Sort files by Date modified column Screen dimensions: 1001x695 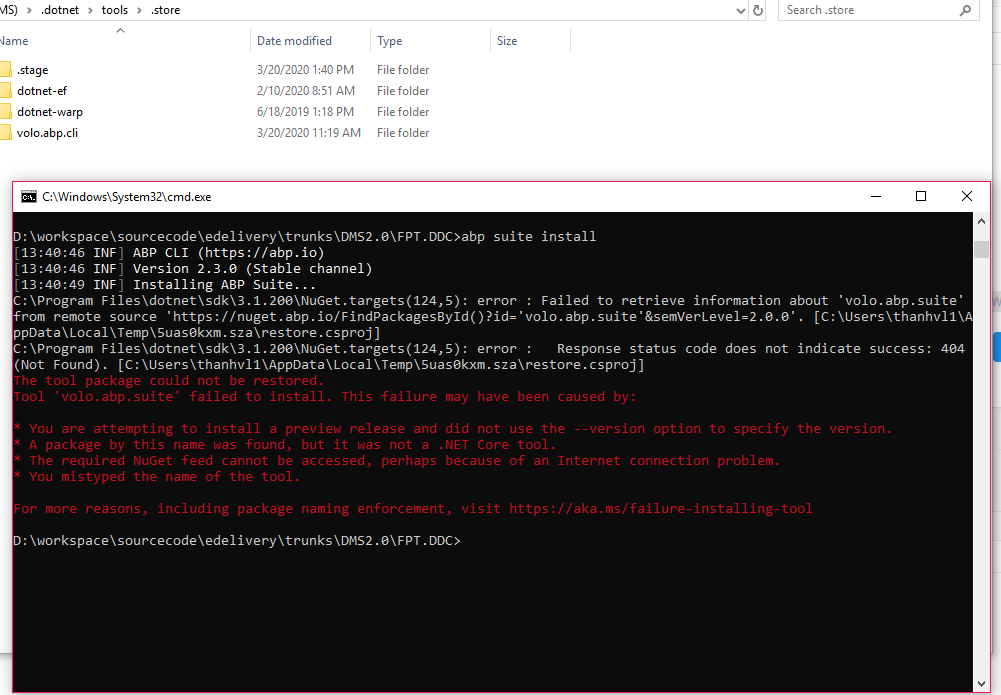[x=294, y=41]
